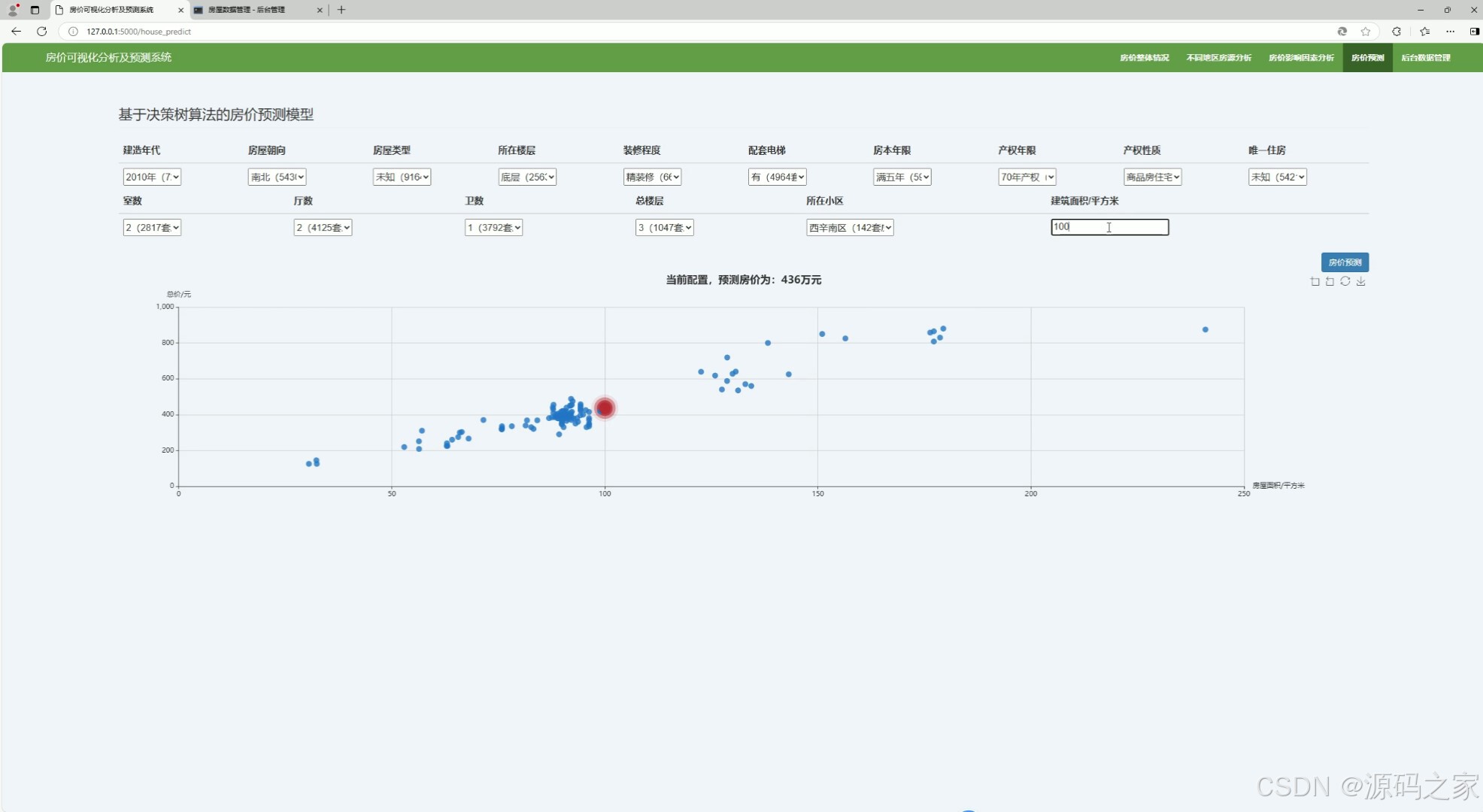
Task: Click the blue 房价预测 button
Action: [1345, 262]
